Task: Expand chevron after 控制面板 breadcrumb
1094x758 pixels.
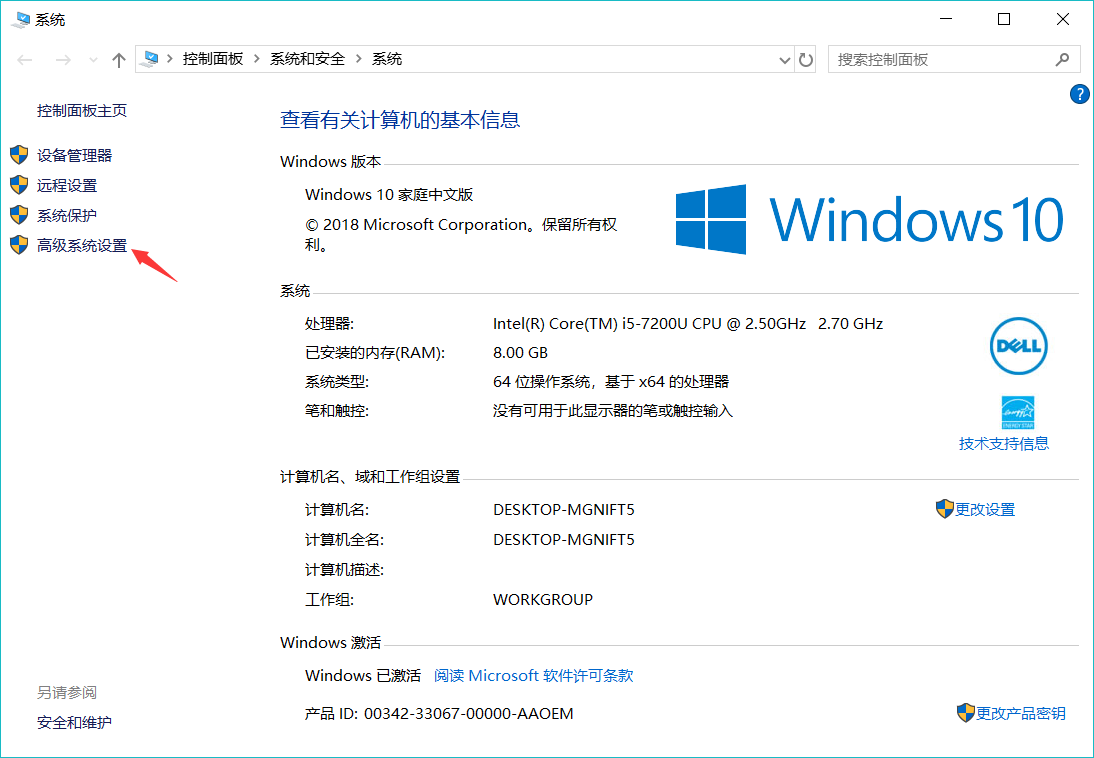Action: click(257, 59)
